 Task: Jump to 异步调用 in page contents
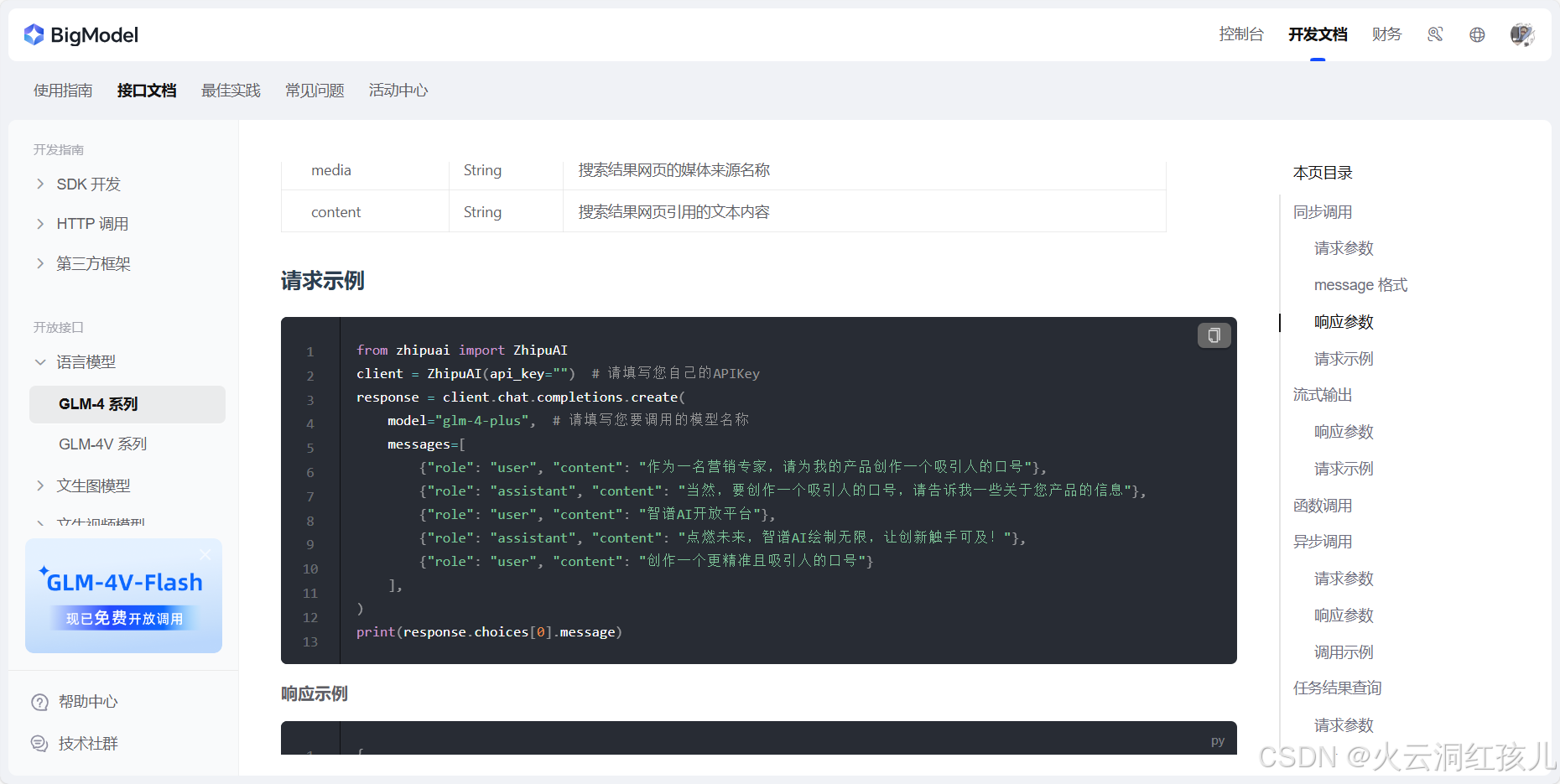point(1323,542)
